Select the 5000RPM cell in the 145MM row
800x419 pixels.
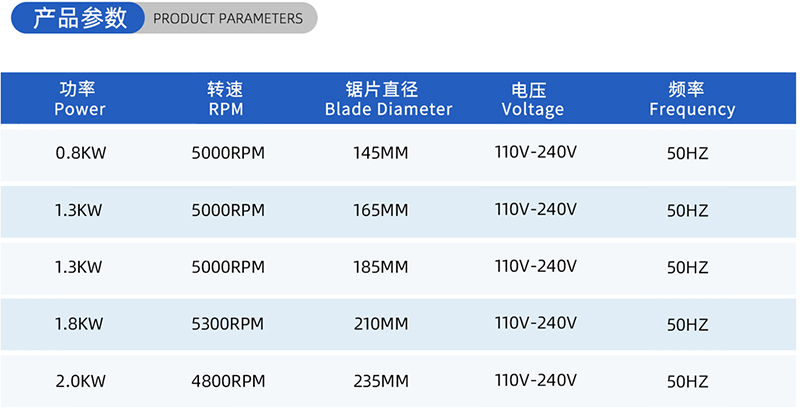(227, 154)
